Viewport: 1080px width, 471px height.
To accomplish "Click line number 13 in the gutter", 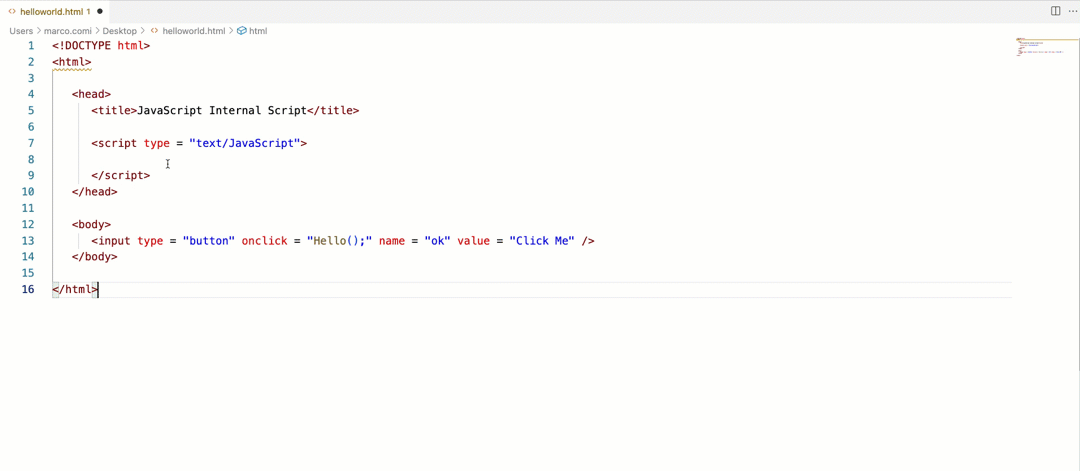I will click(28, 240).
